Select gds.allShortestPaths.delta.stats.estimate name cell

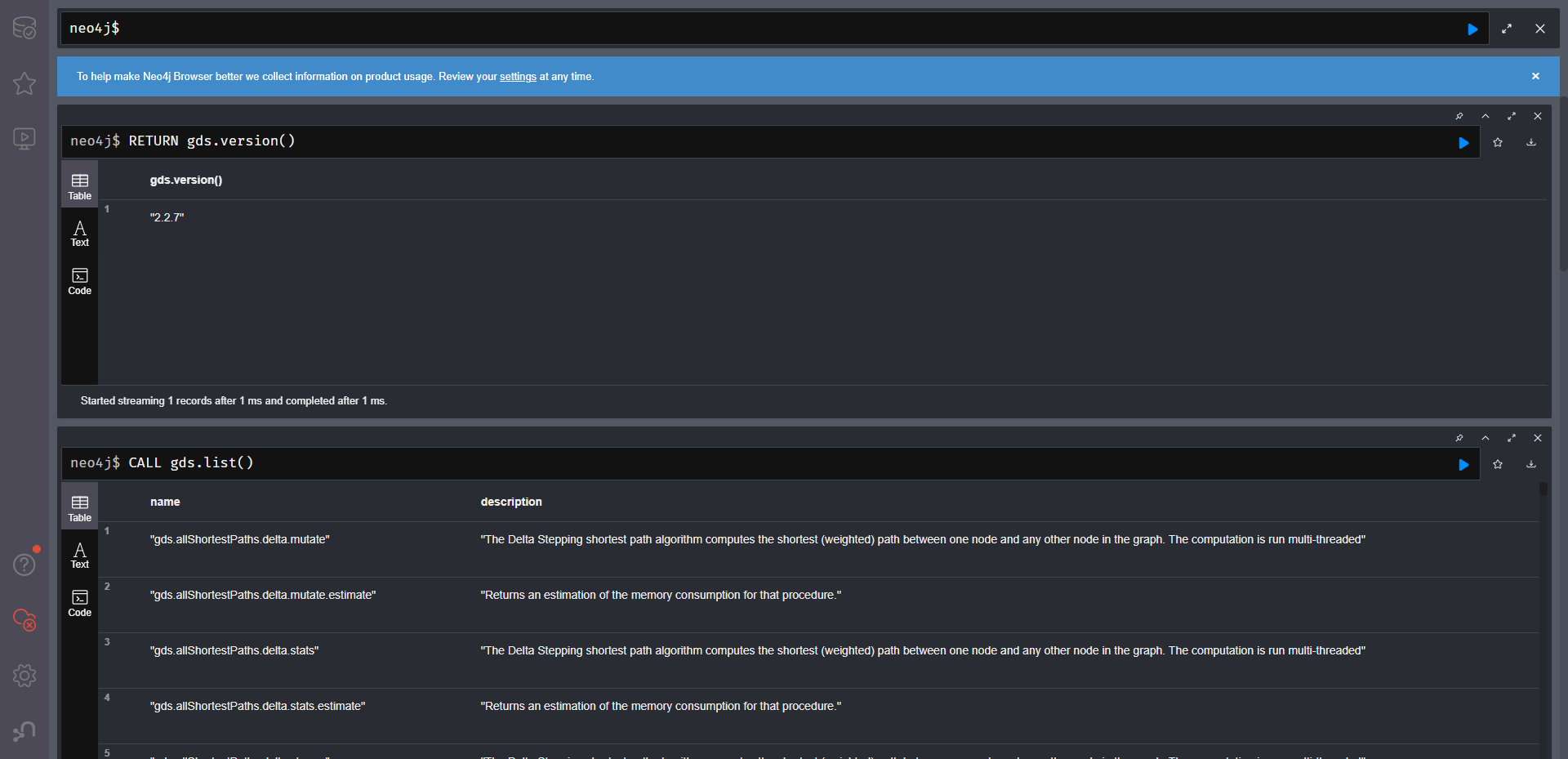[x=257, y=707]
